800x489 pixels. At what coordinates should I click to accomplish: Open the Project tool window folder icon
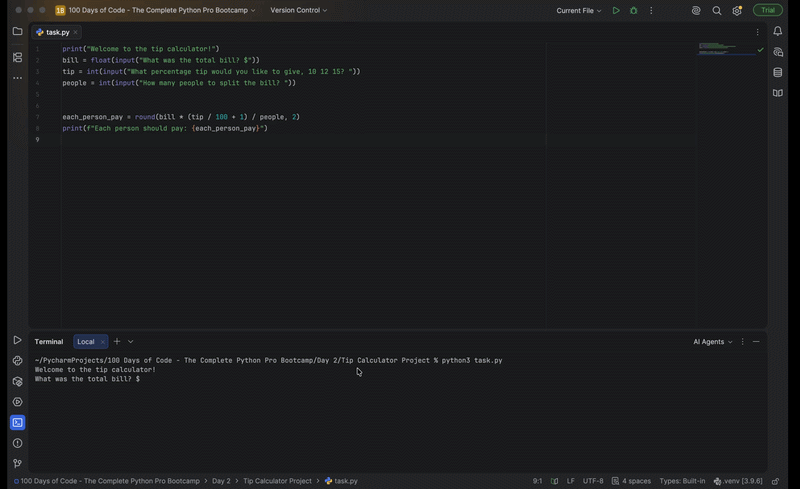click(17, 32)
